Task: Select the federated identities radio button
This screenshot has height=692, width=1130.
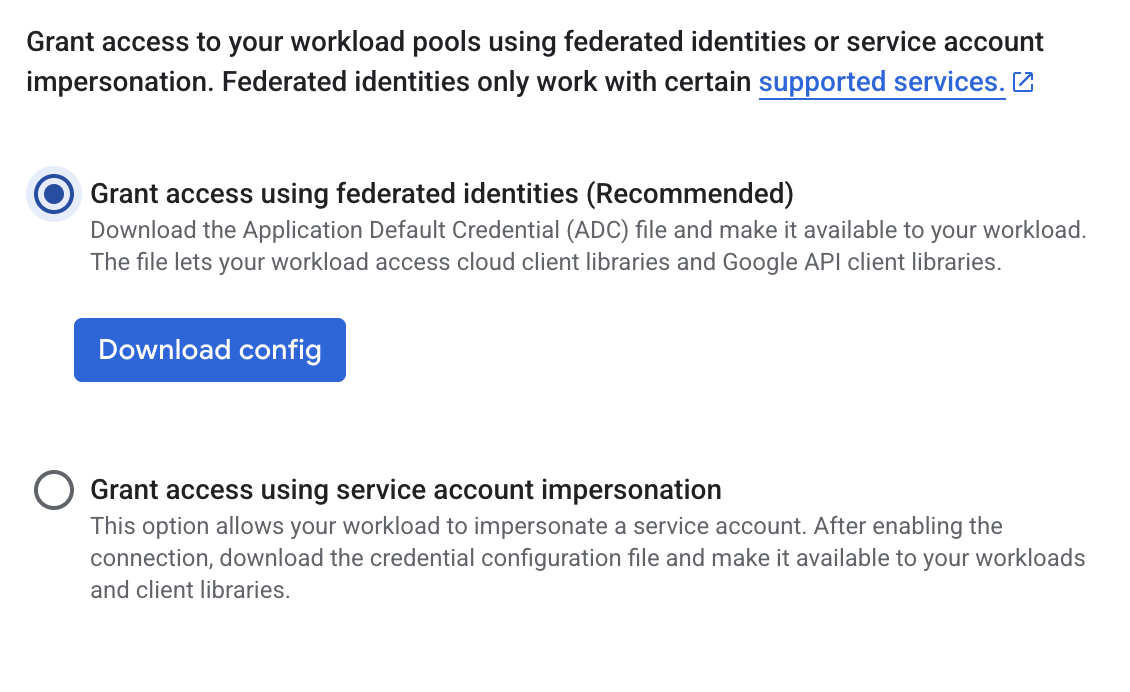Action: pos(53,193)
